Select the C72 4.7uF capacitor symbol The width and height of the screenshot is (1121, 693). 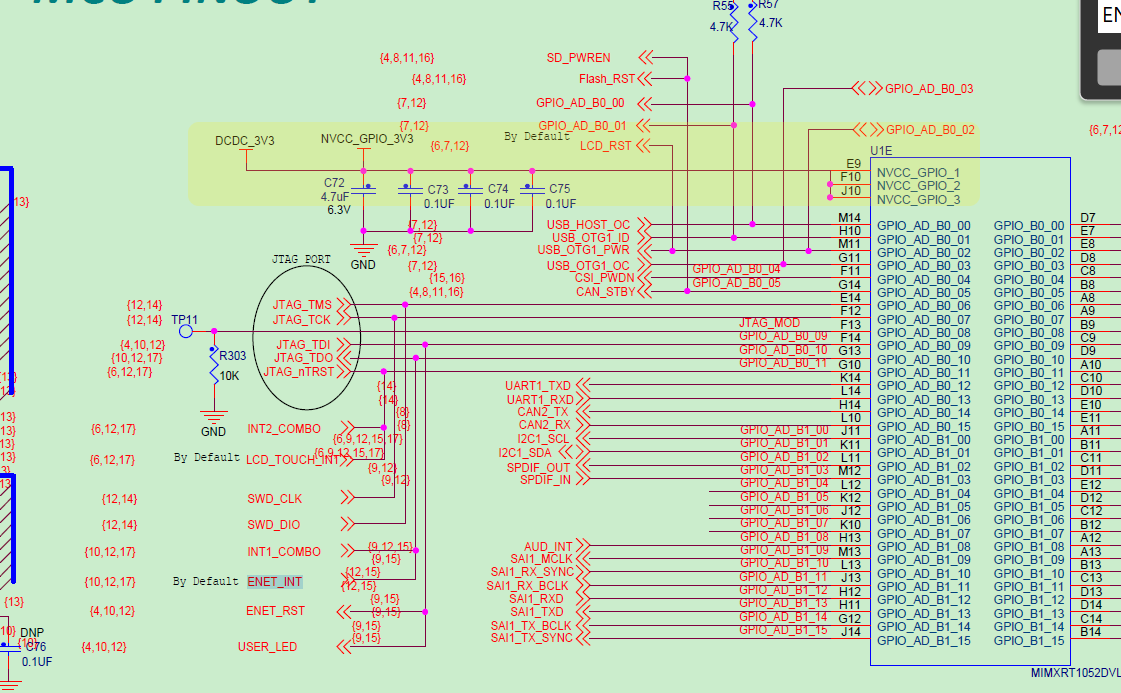pos(365,190)
